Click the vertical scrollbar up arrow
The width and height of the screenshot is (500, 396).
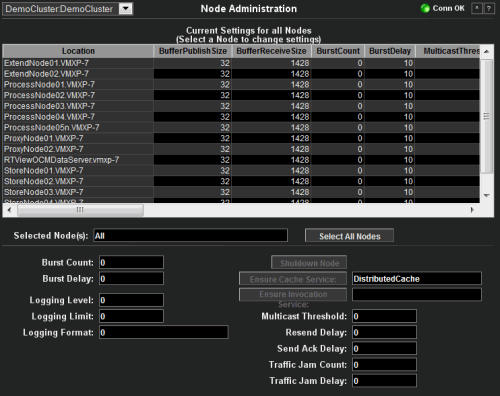(x=487, y=51)
